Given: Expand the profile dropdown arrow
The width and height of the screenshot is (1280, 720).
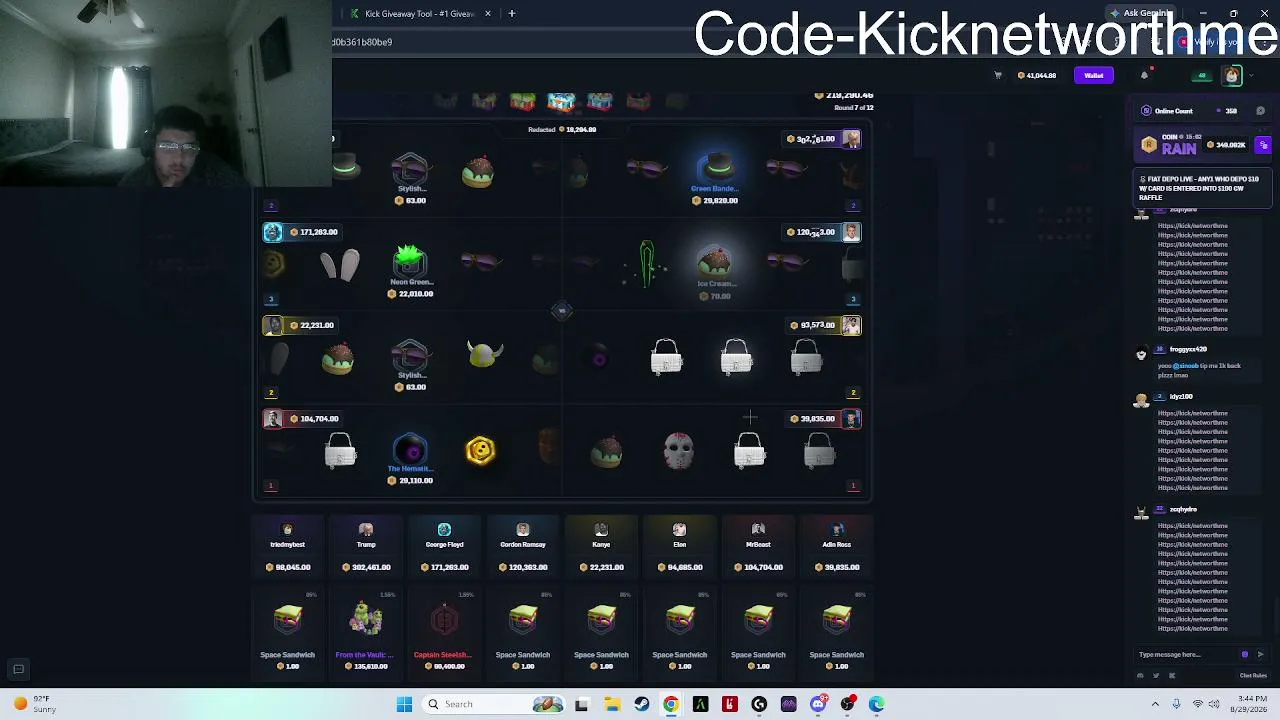Looking at the screenshot, I should [1250, 75].
